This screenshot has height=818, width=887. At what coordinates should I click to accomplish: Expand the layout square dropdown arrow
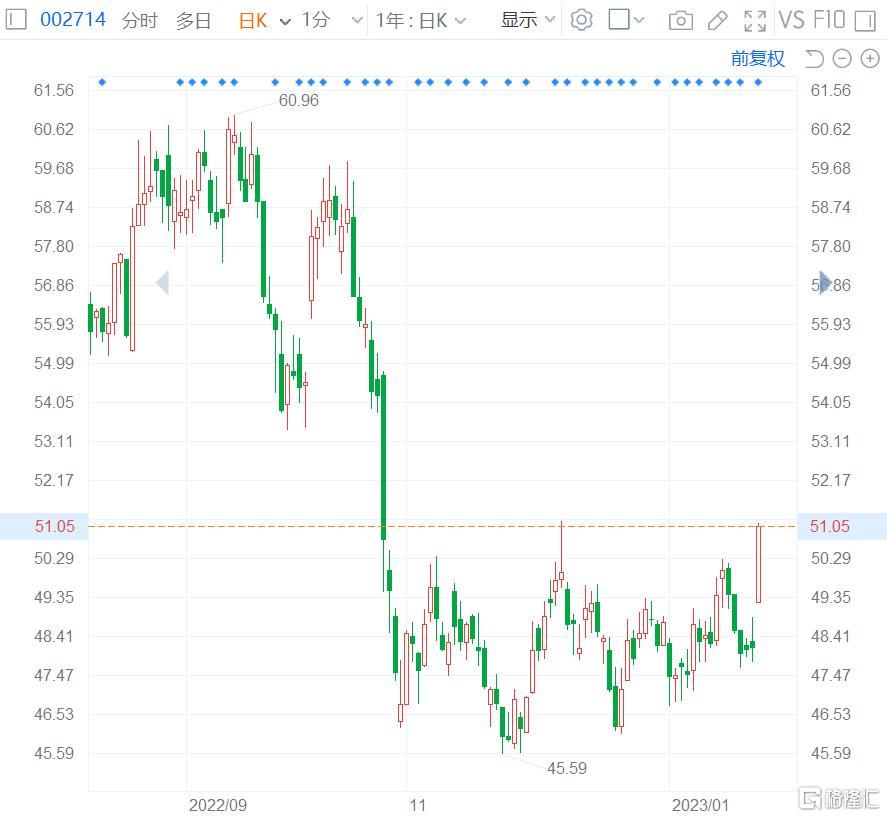[639, 20]
